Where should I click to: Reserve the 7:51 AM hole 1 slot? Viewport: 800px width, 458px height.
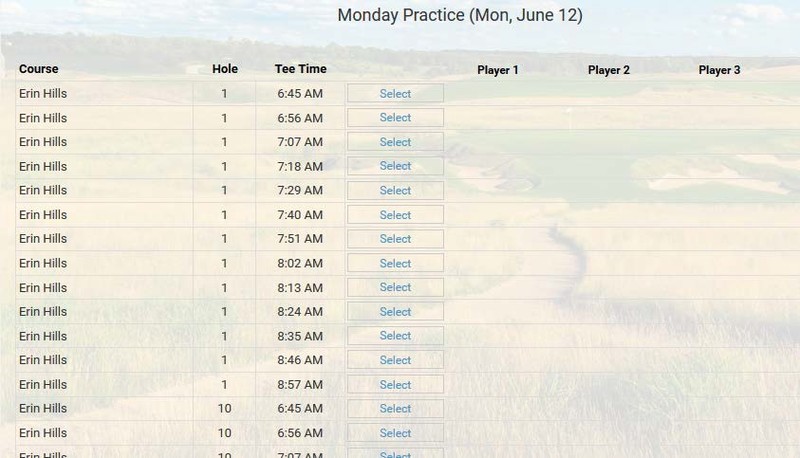(395, 239)
